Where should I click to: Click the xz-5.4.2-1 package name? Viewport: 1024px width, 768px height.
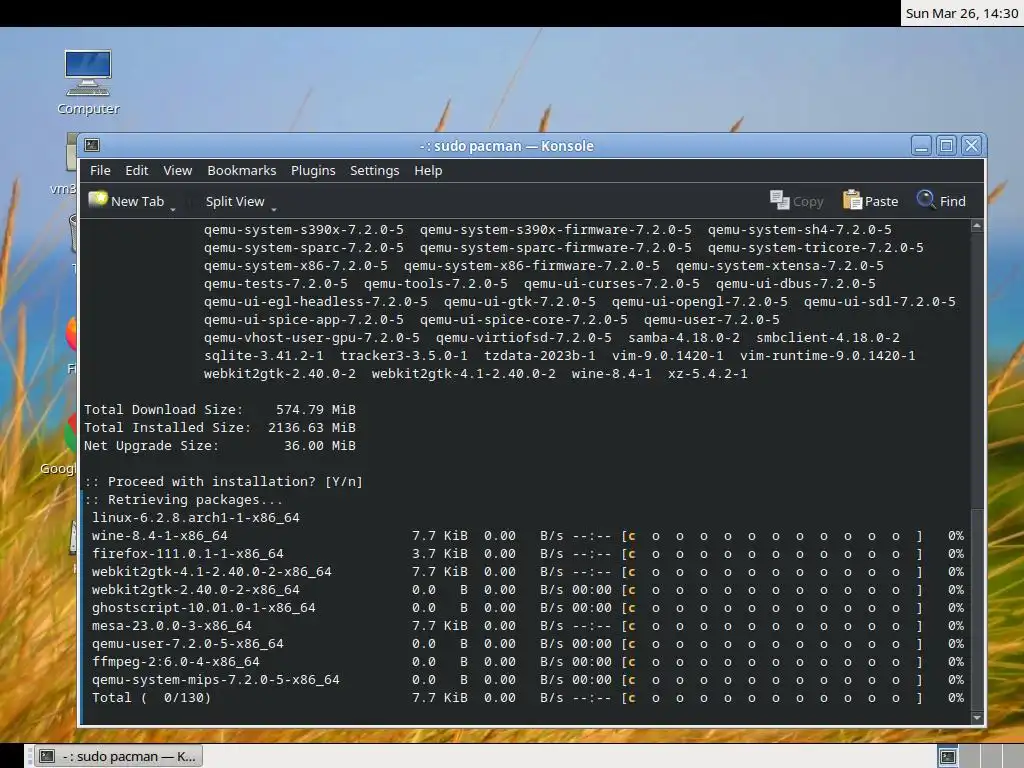click(x=707, y=374)
